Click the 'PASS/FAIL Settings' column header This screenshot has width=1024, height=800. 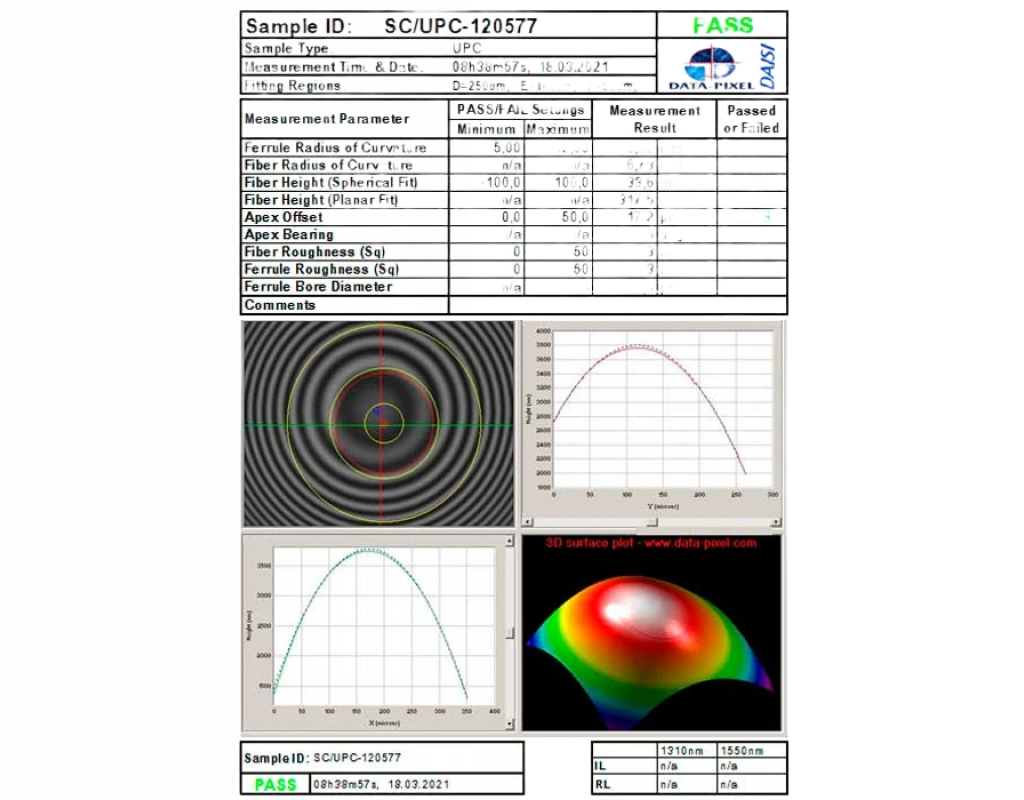pos(520,109)
